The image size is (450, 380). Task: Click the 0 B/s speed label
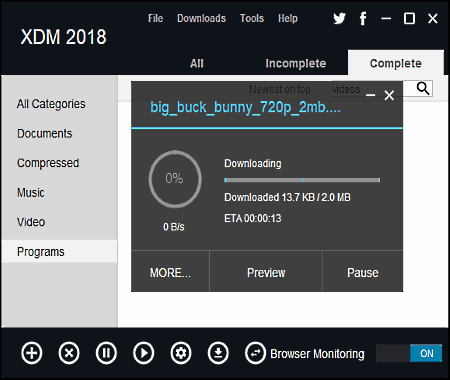[x=174, y=227]
